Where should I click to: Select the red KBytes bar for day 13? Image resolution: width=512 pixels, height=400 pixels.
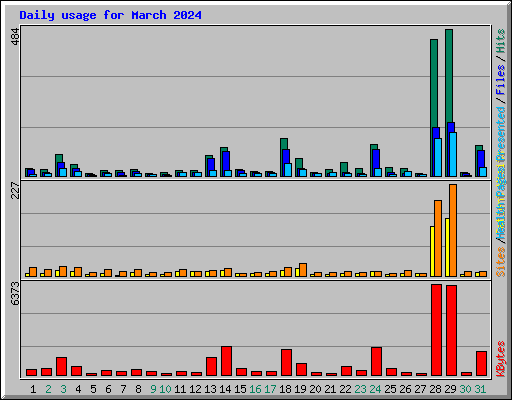211,367
